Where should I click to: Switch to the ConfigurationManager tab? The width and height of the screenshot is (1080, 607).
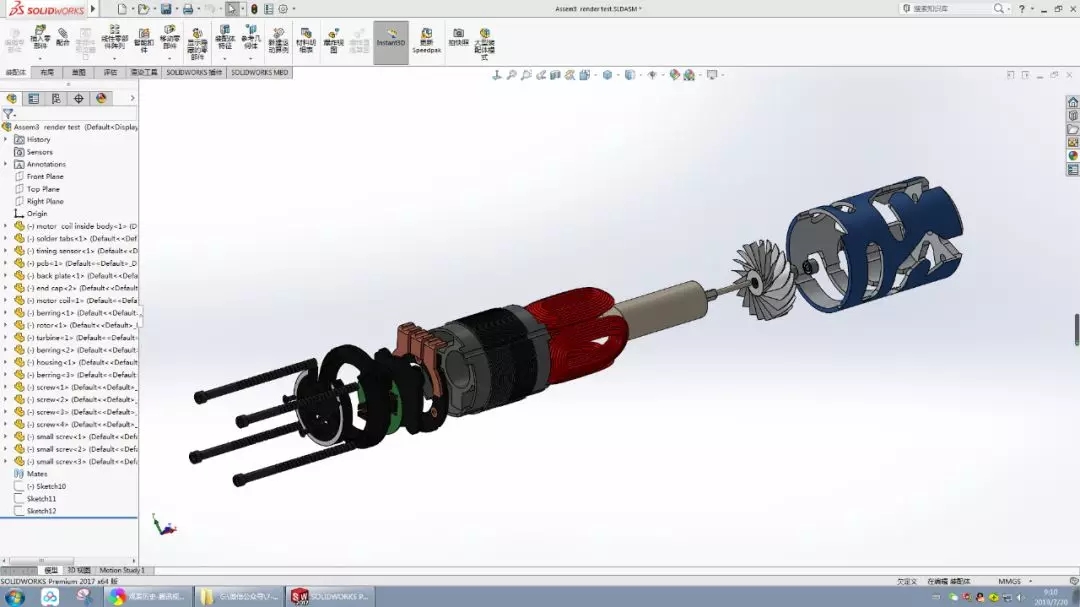[x=56, y=99]
